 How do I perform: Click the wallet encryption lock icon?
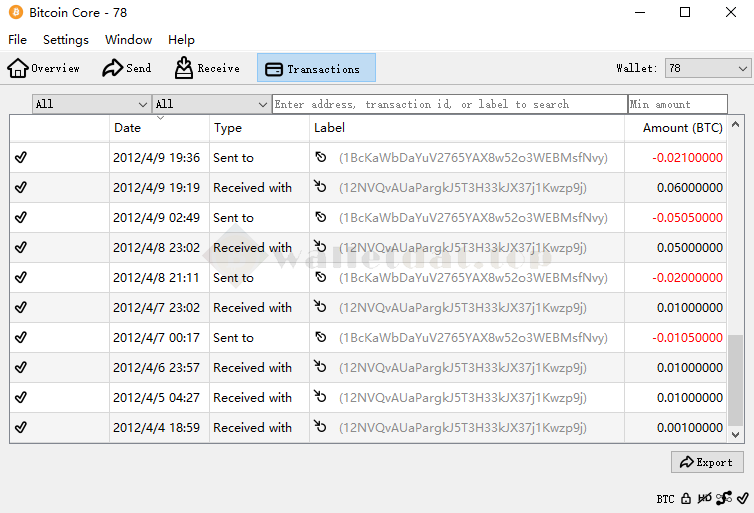(x=686, y=498)
